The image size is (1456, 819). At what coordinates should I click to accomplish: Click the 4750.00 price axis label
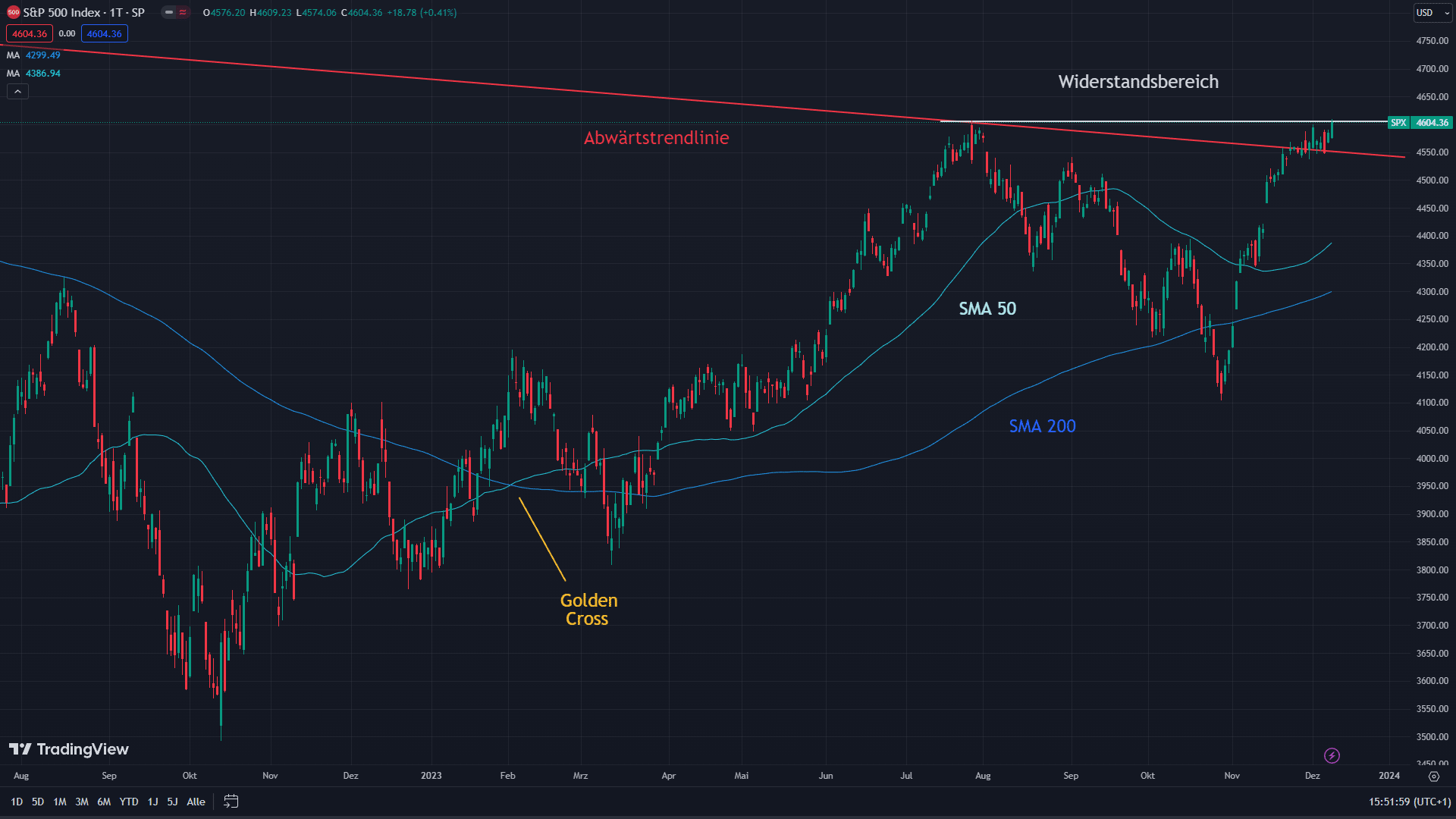(1432, 41)
